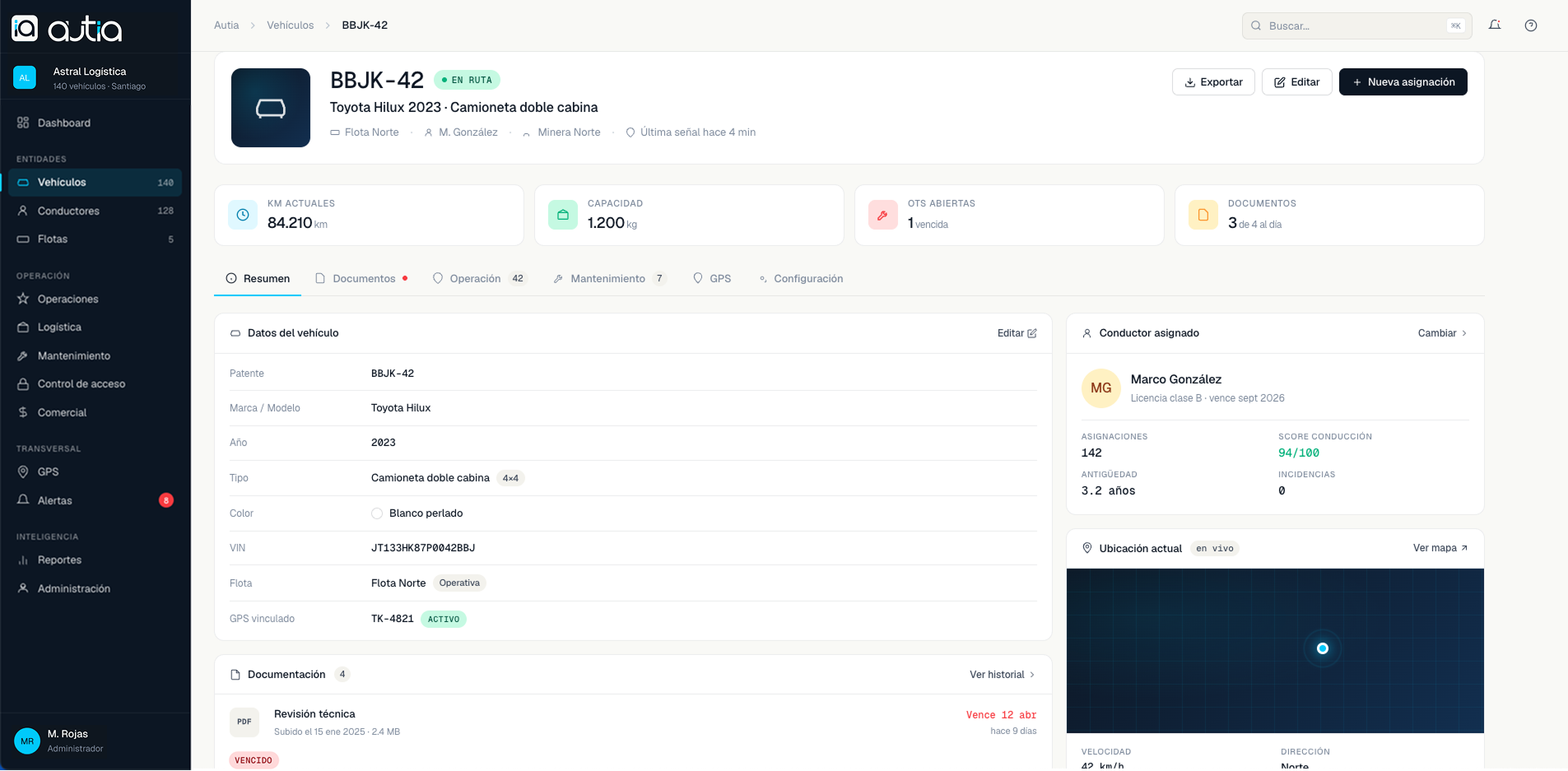Click the Conductores person icon in sidebar
Screen dimensions: 1568x771
23,211
